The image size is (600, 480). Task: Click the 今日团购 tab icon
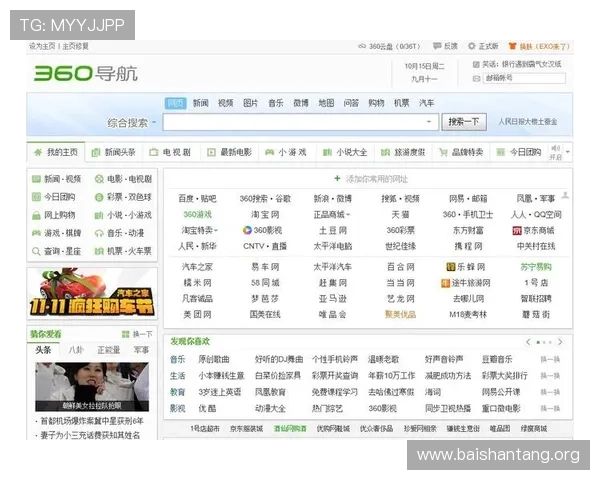[x=501, y=152]
